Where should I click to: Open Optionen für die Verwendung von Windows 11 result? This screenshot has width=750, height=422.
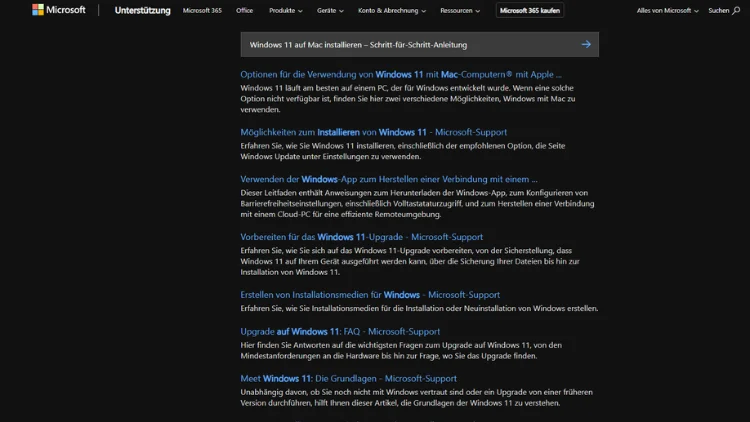click(x=401, y=74)
